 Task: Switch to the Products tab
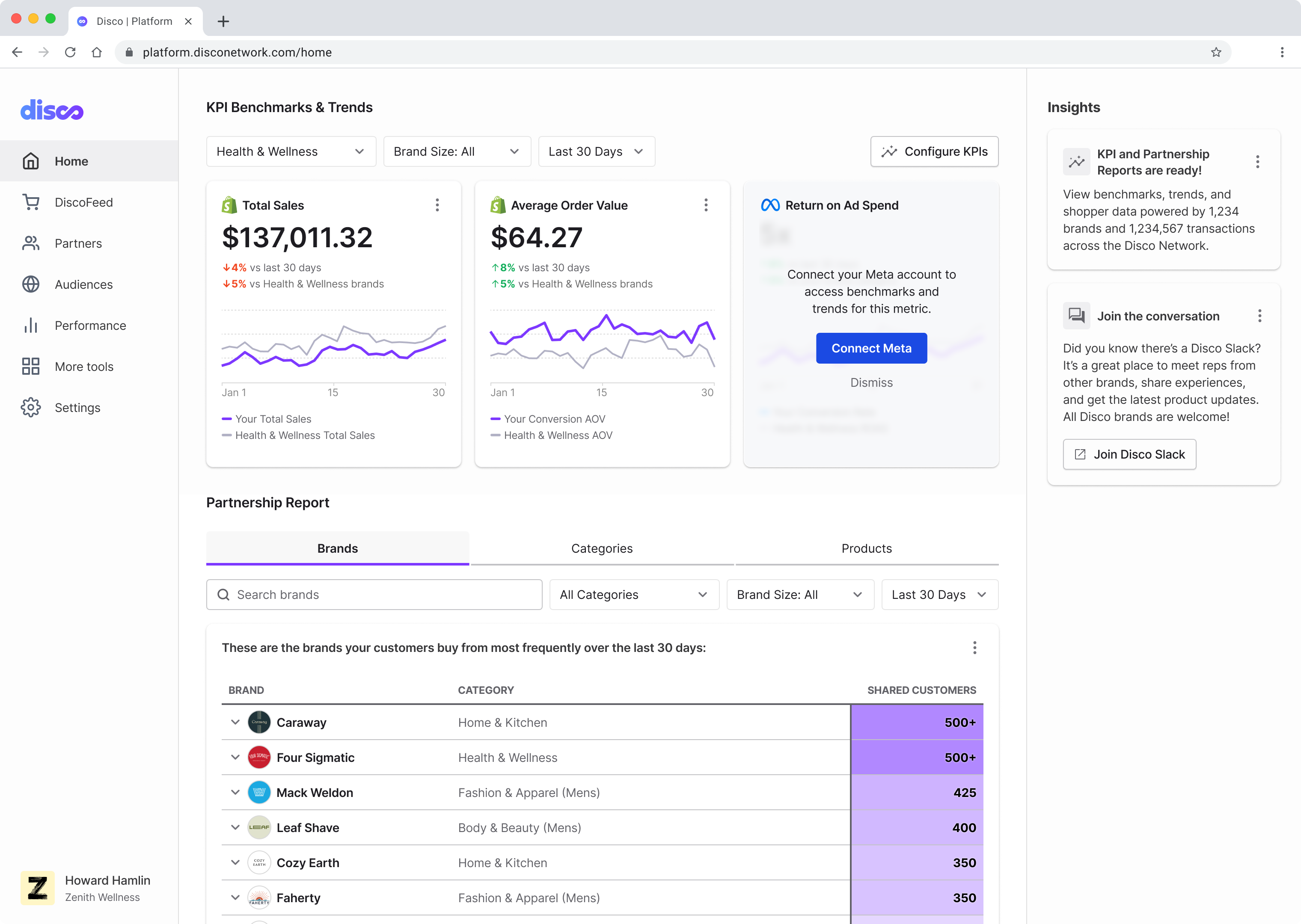[x=867, y=548]
